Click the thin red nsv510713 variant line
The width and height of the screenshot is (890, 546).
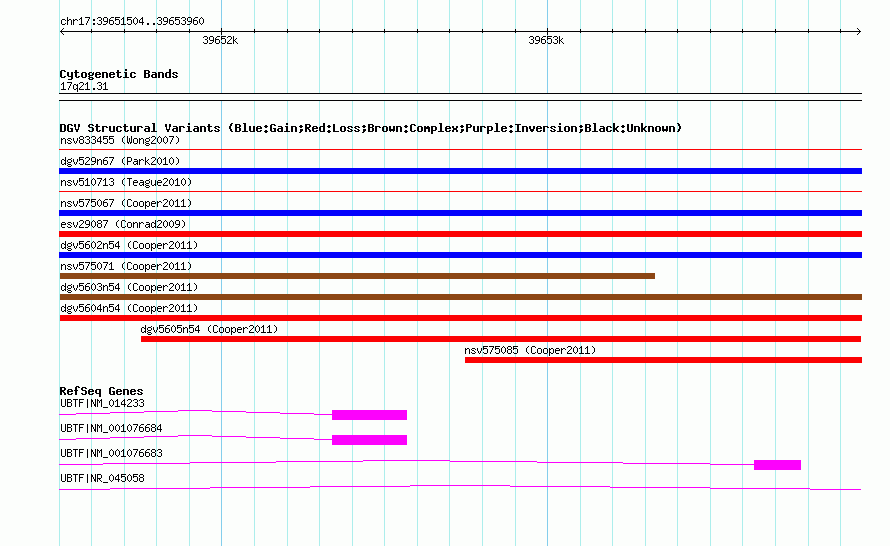pyautogui.click(x=460, y=192)
